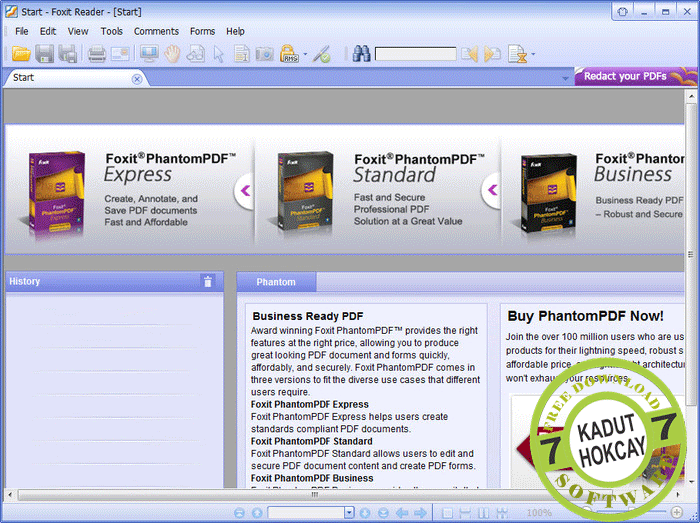
Task: Go to next page button in status bar
Action: [x=365, y=513]
